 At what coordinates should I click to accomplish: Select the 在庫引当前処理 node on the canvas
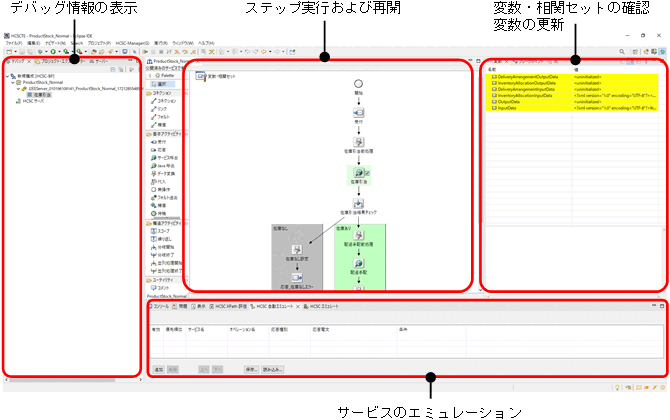pos(359,142)
